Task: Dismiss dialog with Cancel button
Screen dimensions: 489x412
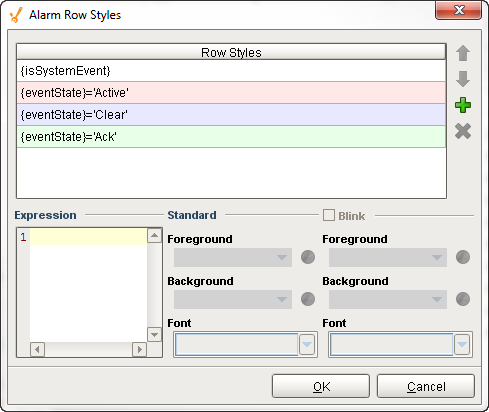Action: pos(426,386)
